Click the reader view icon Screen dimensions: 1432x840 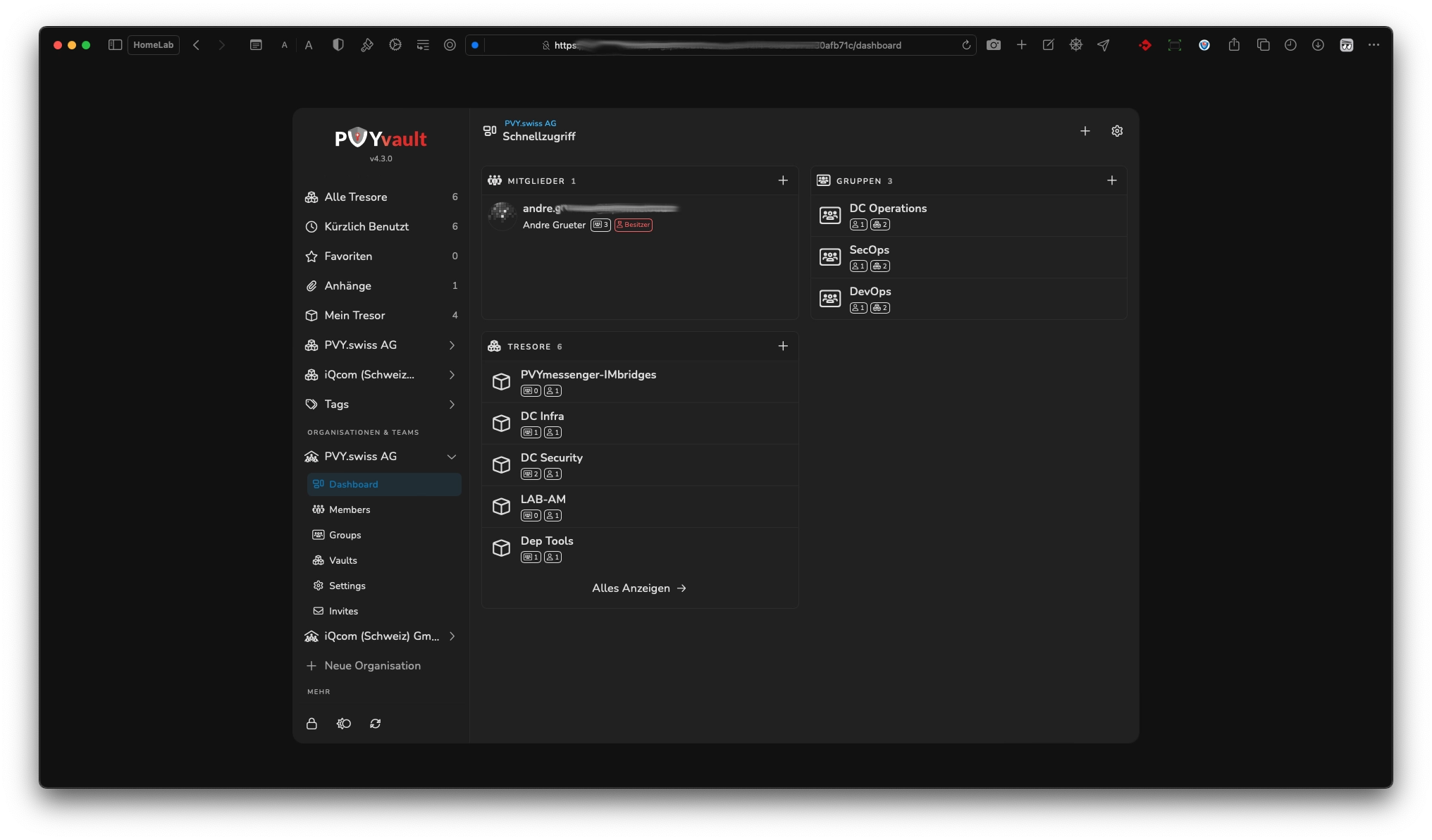click(x=256, y=45)
